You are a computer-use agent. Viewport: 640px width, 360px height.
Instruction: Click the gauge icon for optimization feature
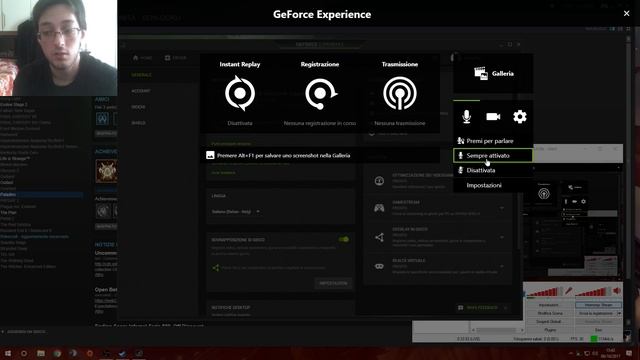pyautogui.click(x=379, y=181)
